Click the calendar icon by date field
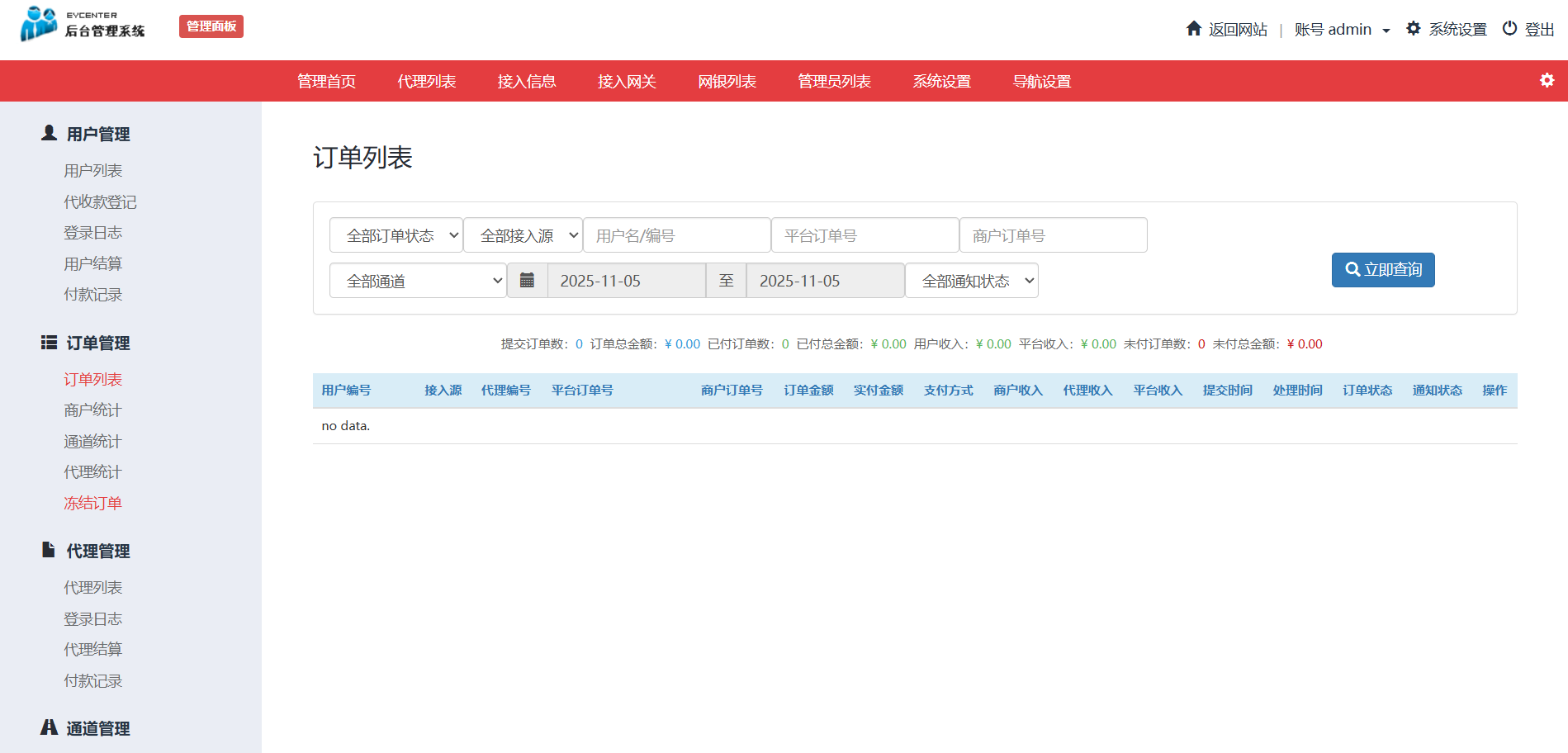 coord(527,281)
